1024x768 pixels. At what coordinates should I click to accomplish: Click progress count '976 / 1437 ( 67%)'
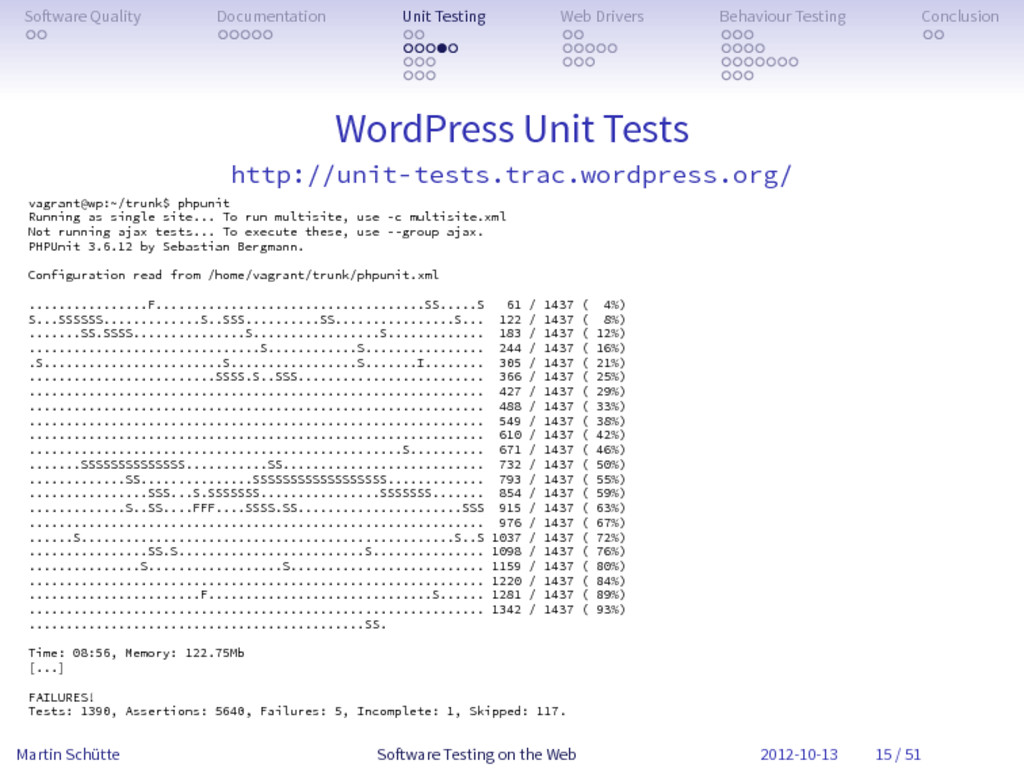tap(562, 523)
